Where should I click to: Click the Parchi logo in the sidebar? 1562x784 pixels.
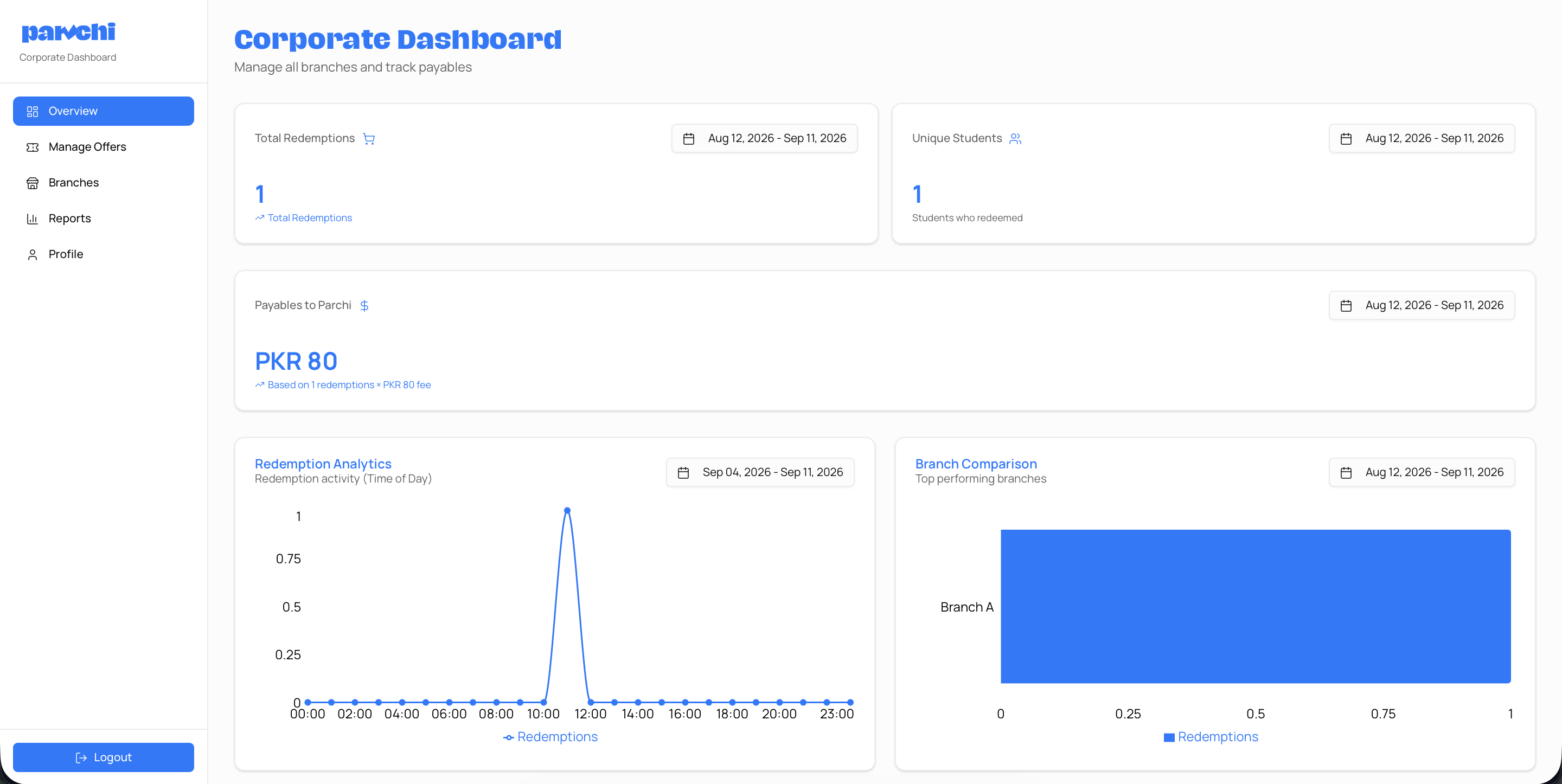click(x=68, y=32)
